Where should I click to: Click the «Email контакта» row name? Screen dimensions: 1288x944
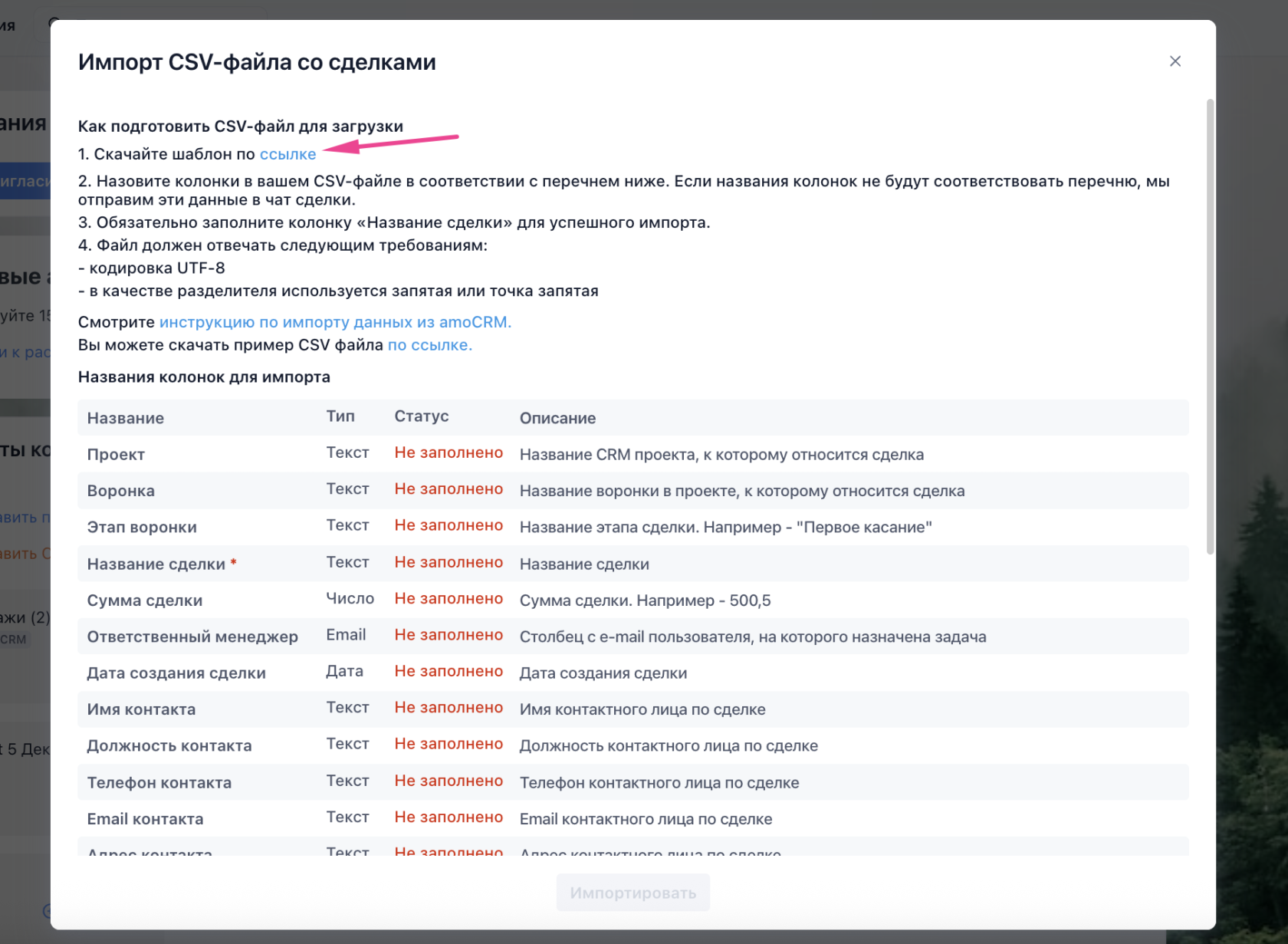145,819
